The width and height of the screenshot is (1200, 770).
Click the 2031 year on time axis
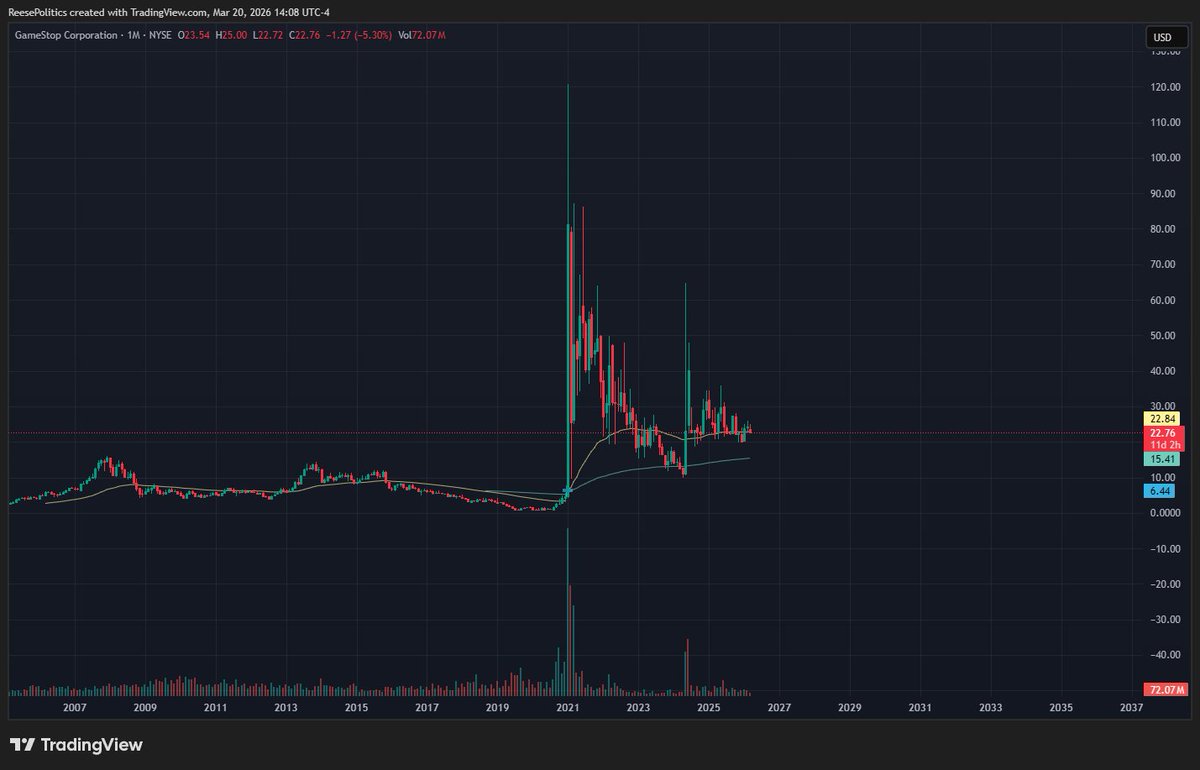pyautogui.click(x=920, y=708)
